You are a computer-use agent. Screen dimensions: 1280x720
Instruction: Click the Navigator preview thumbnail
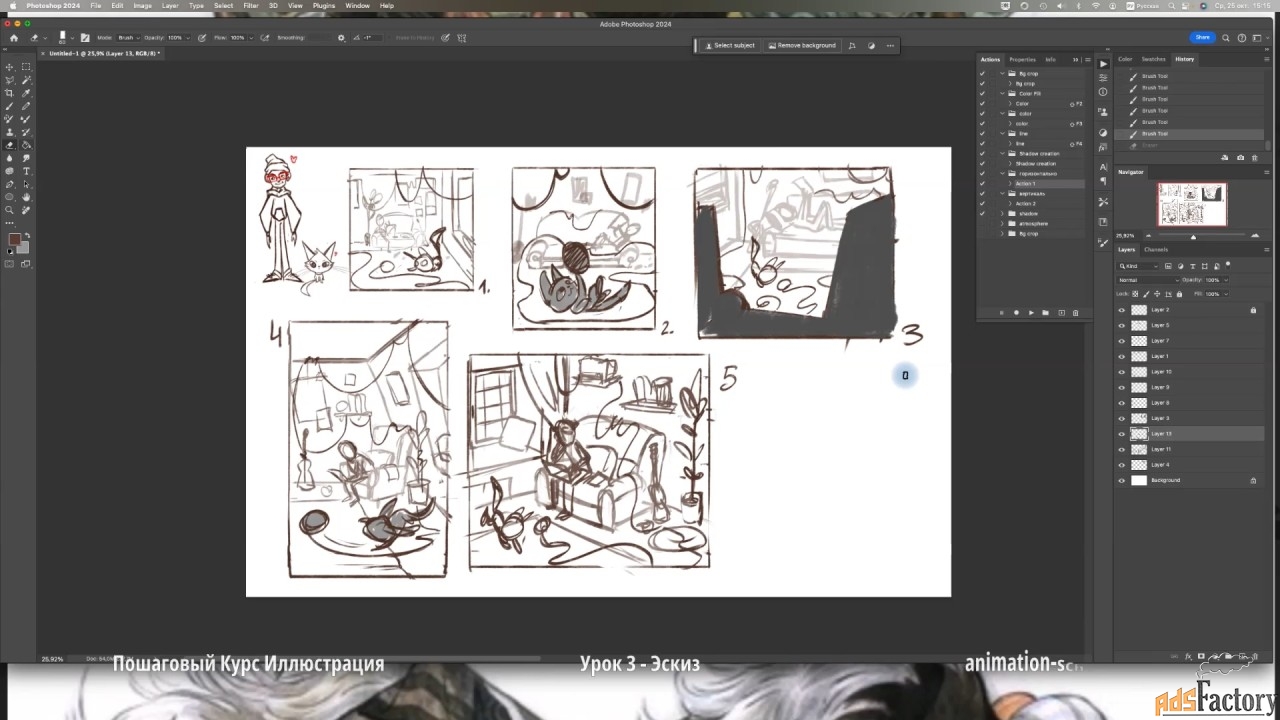1192,204
